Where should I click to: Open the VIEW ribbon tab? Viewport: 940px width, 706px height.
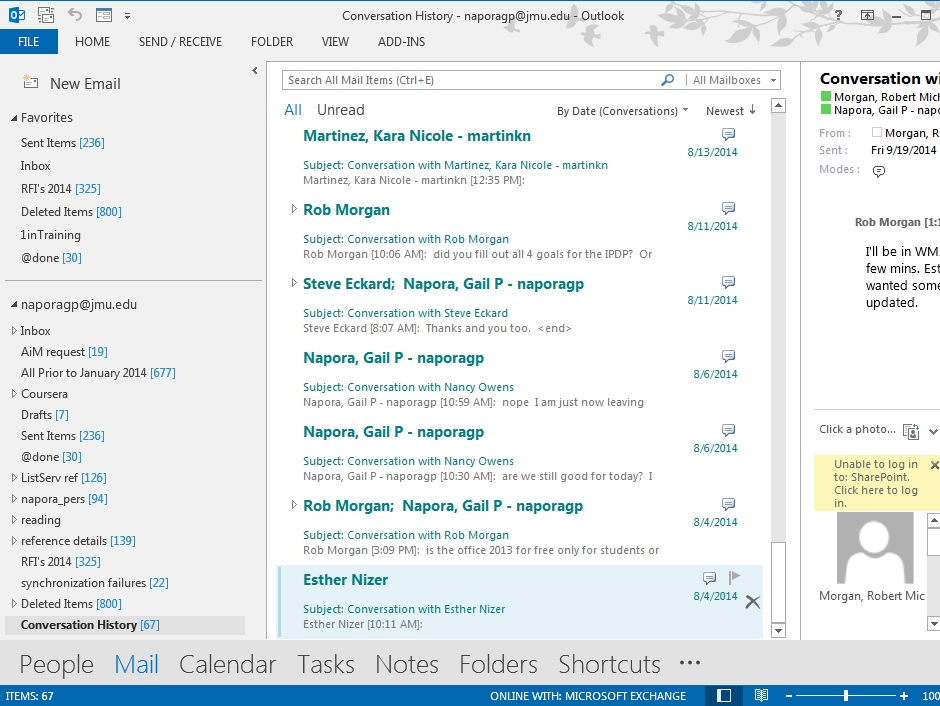(335, 42)
